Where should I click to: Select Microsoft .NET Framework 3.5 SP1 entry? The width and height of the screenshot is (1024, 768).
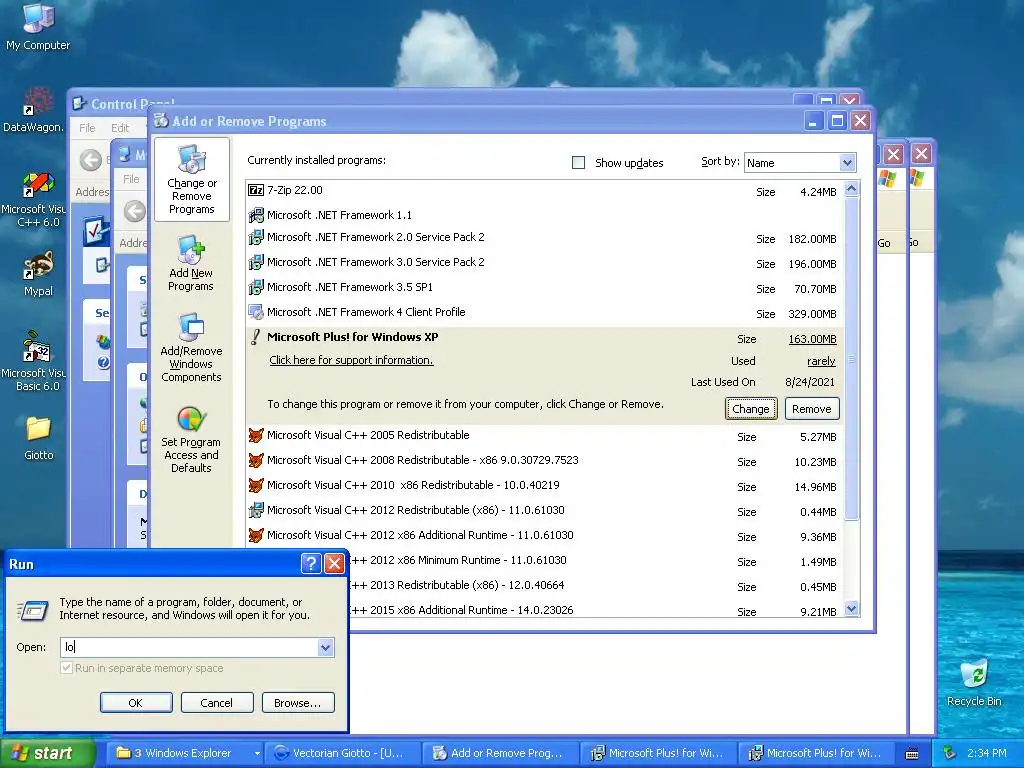(545, 287)
